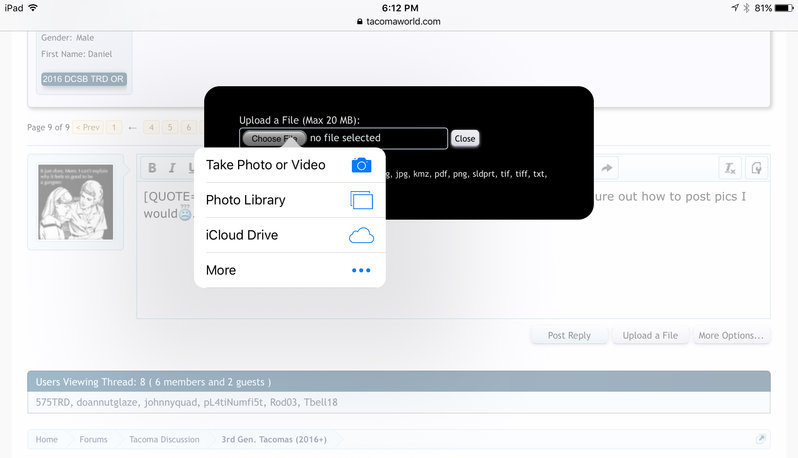Click the 'First Name: Daniel' text
Screen dimensions: 798x458
pos(76,54)
